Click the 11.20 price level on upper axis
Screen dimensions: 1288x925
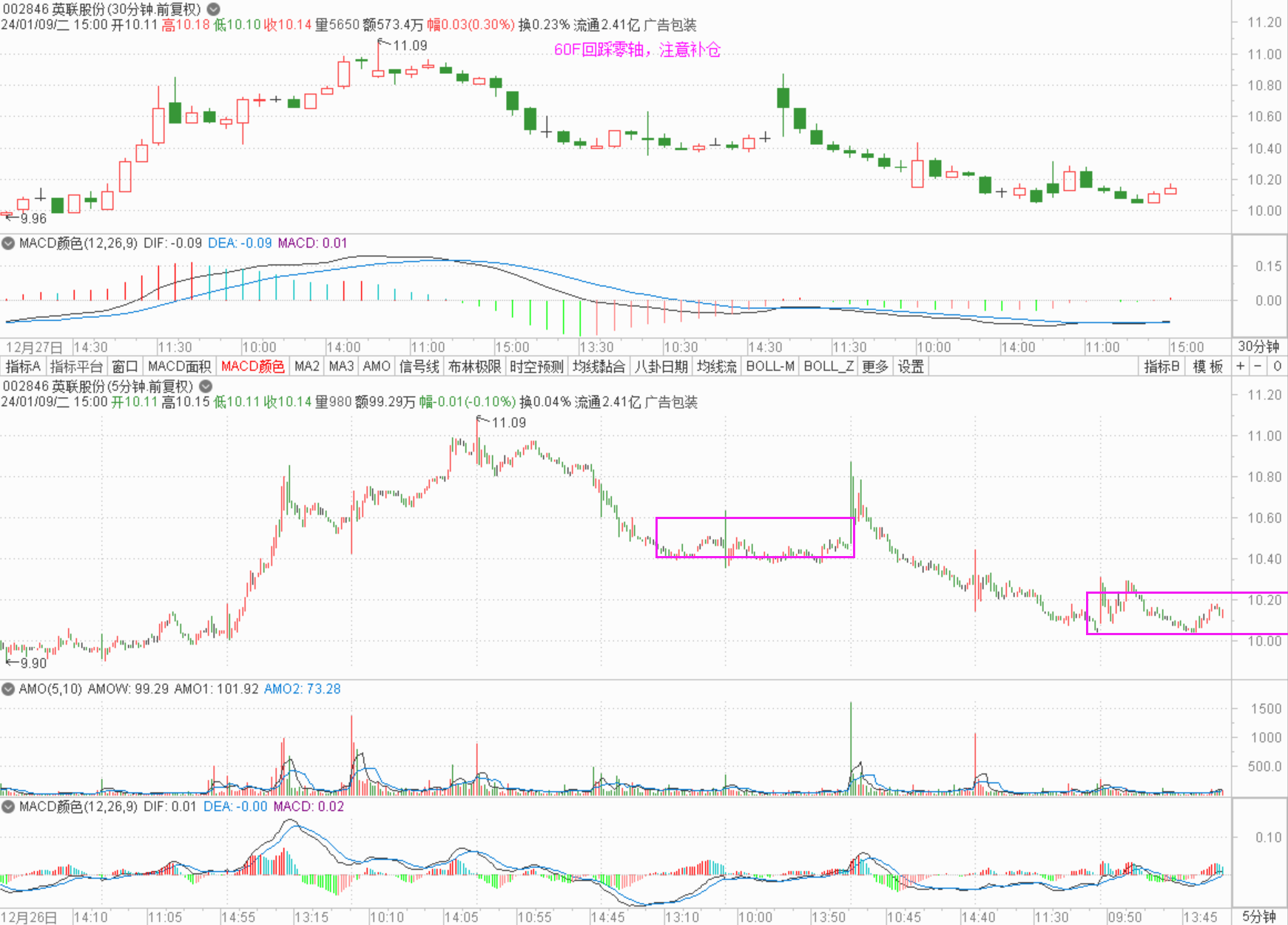(x=1264, y=22)
